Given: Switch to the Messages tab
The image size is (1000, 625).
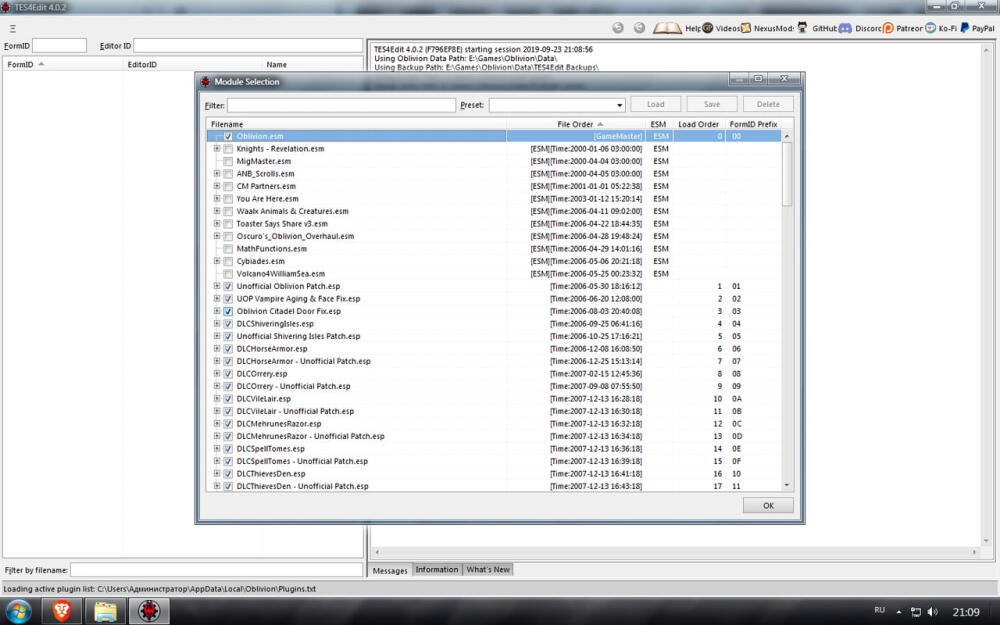Looking at the screenshot, I should point(390,570).
